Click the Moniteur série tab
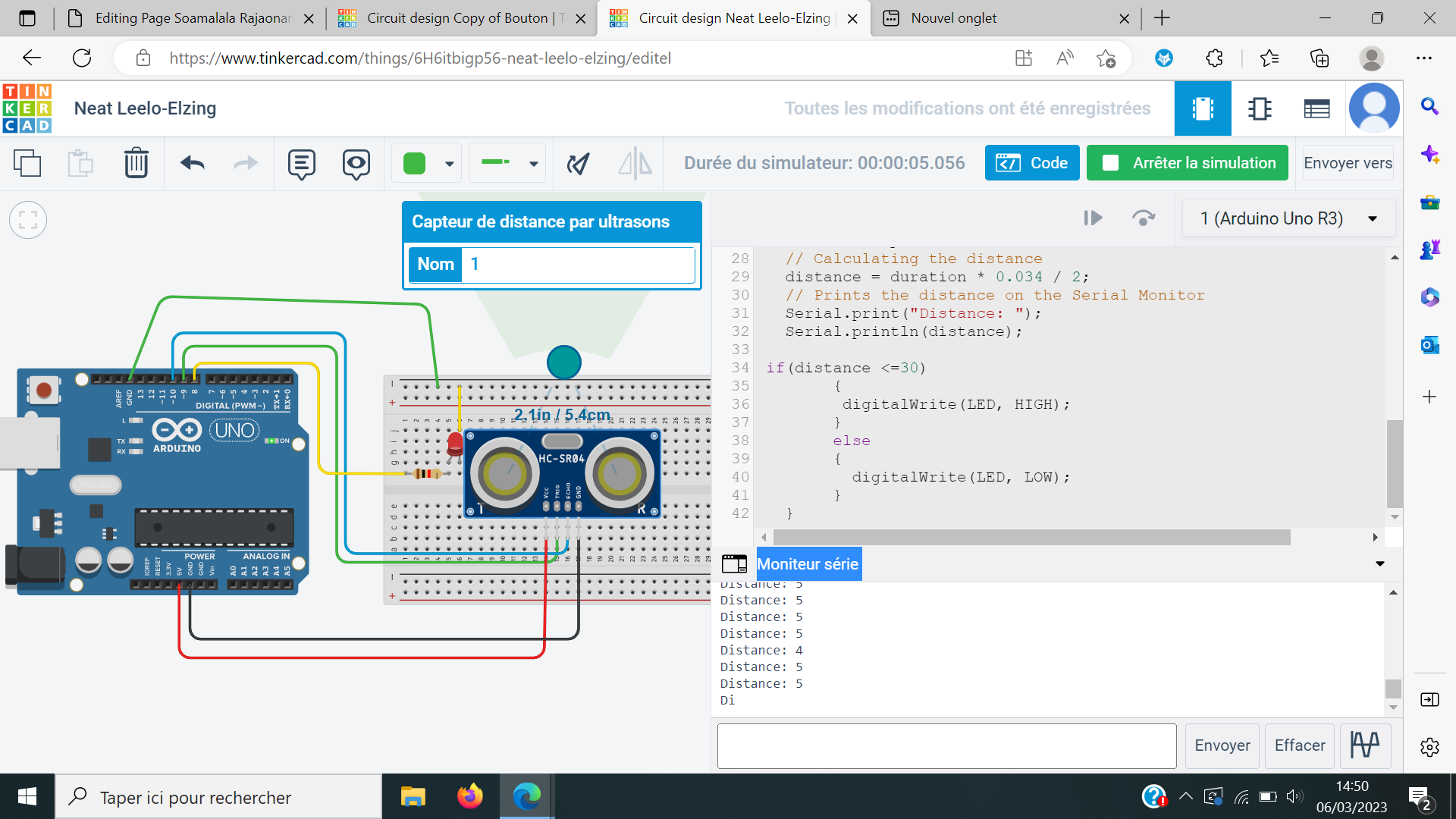1456x819 pixels. click(808, 564)
